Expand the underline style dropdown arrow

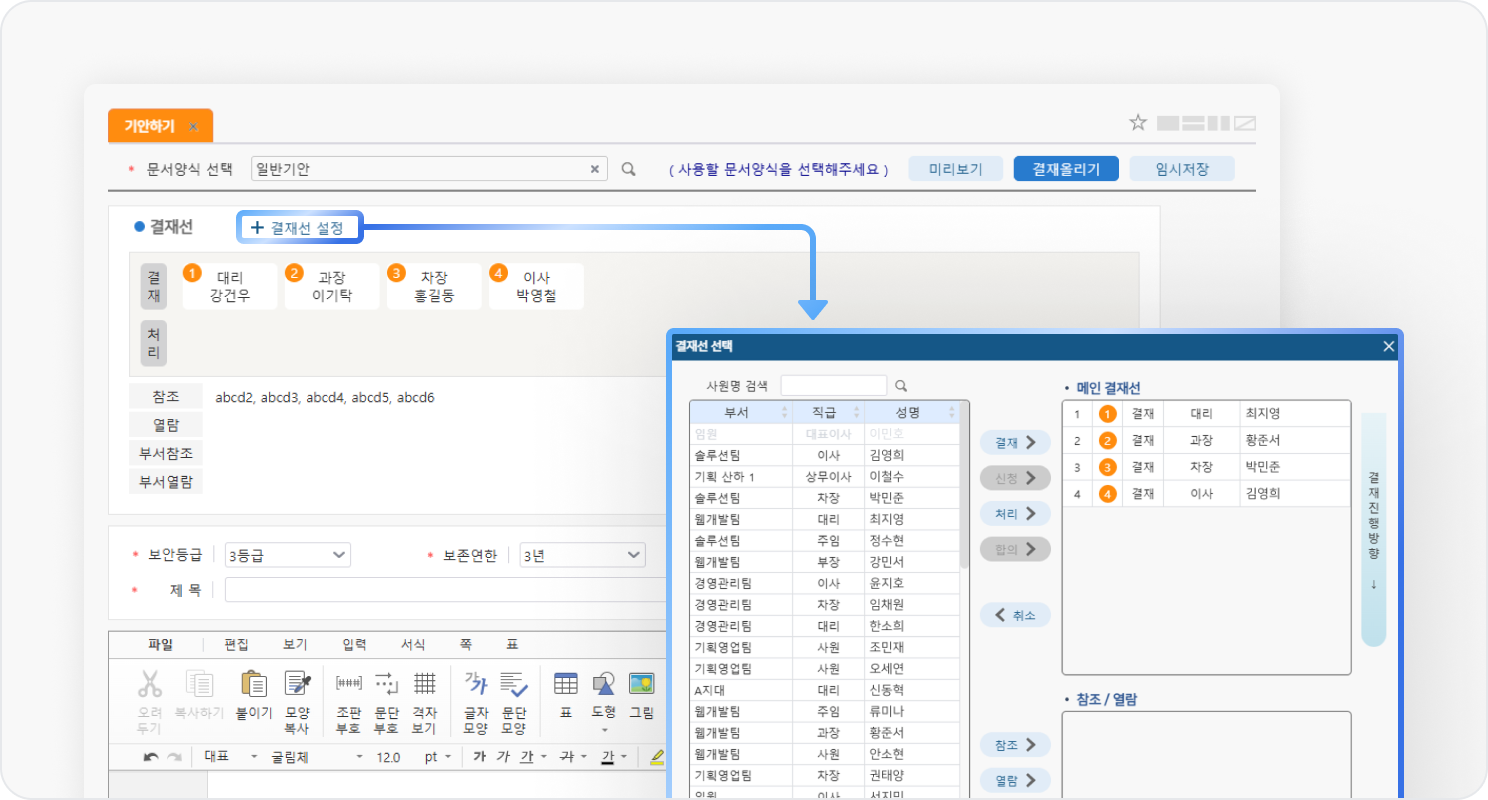pyautogui.click(x=543, y=757)
